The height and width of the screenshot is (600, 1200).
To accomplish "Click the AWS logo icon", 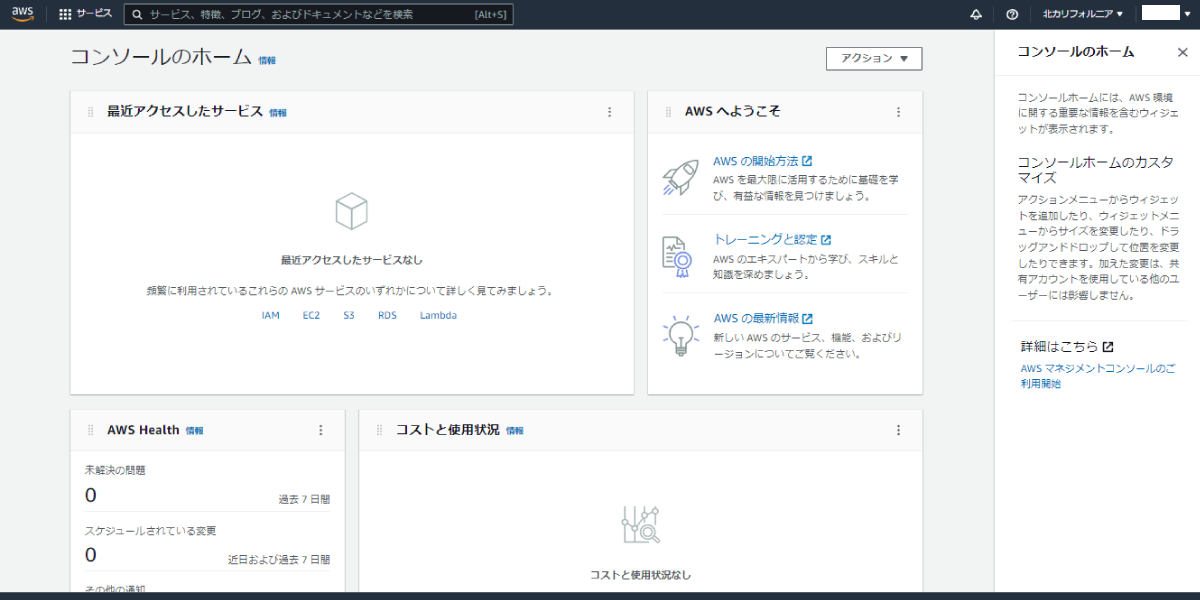I will pos(22,14).
